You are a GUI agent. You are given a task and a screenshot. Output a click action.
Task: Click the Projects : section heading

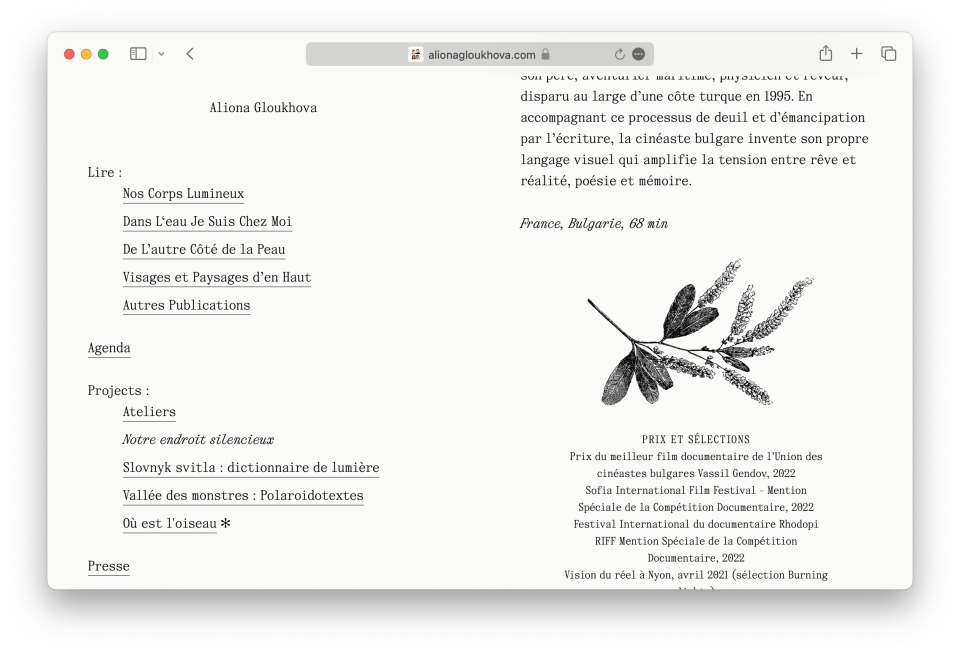click(118, 391)
